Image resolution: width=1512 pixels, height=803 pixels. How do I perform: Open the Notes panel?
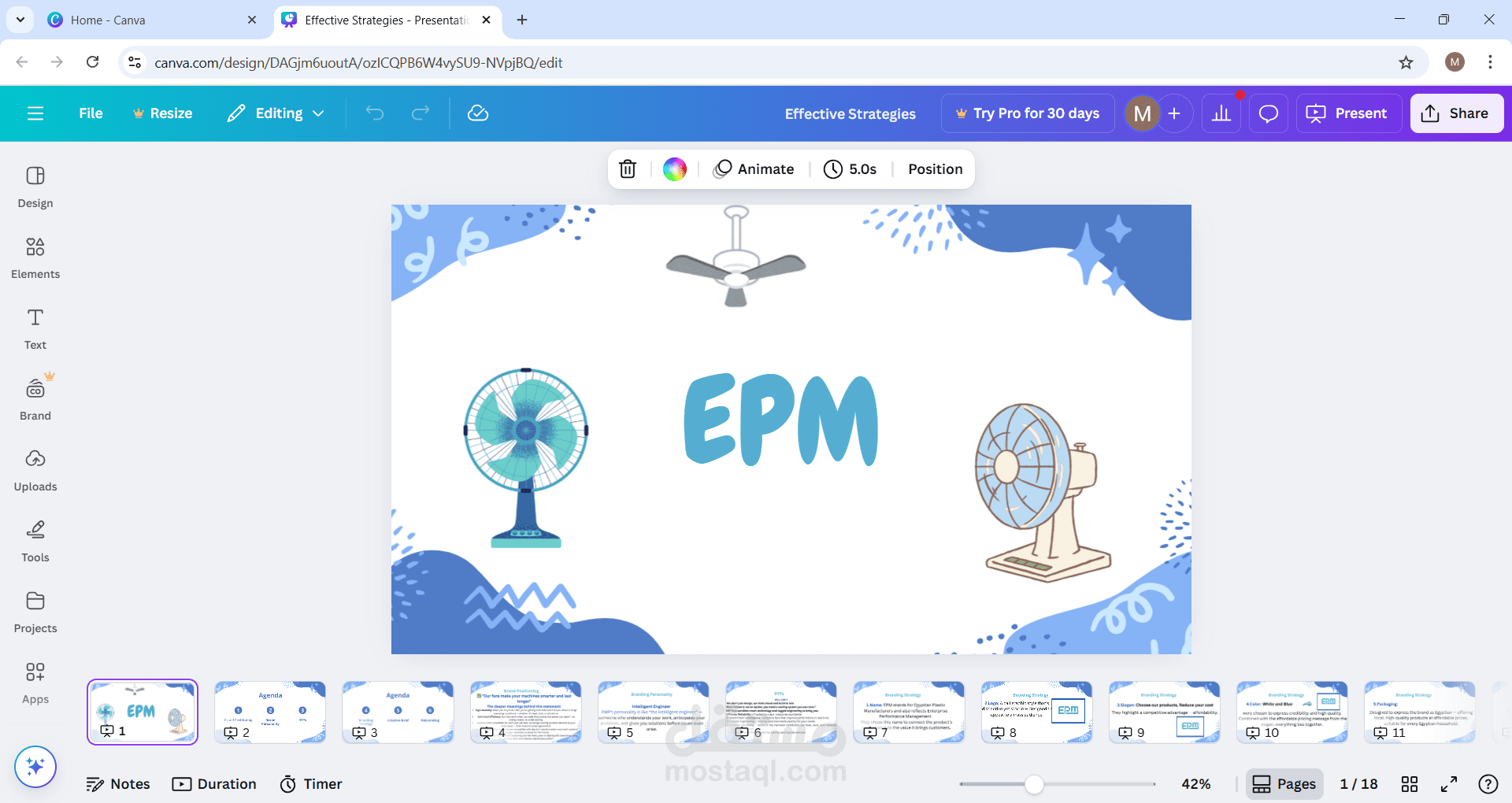click(118, 784)
